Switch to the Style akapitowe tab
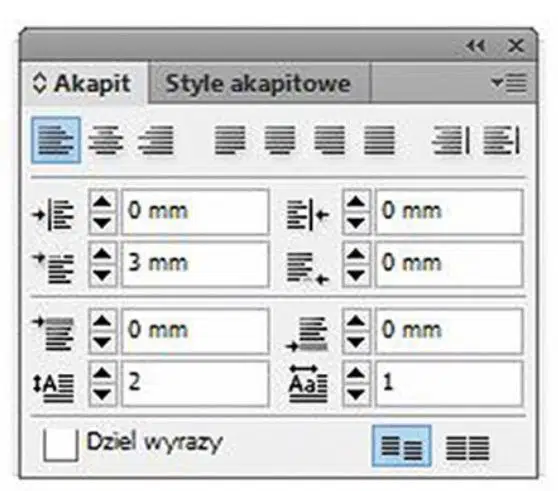This screenshot has width=558, height=491. point(258,84)
